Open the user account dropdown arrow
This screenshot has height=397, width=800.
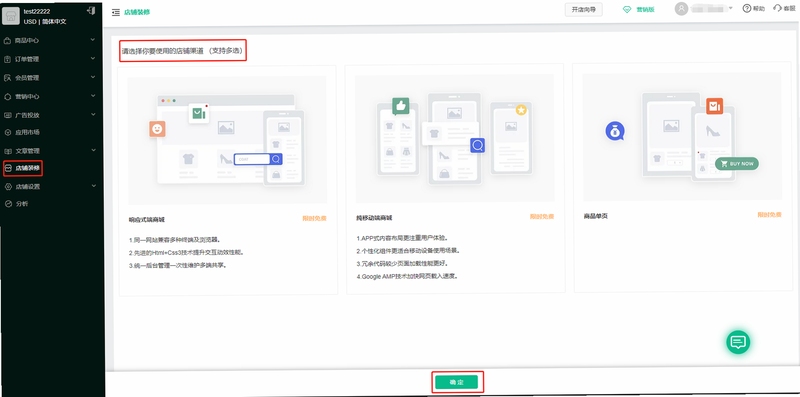pos(731,8)
